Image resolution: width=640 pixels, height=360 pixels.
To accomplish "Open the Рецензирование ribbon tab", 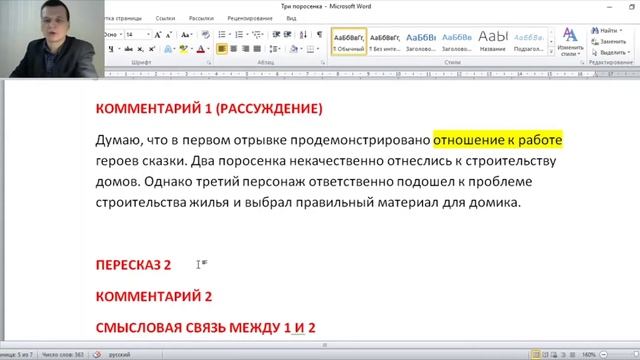I will pos(250,18).
